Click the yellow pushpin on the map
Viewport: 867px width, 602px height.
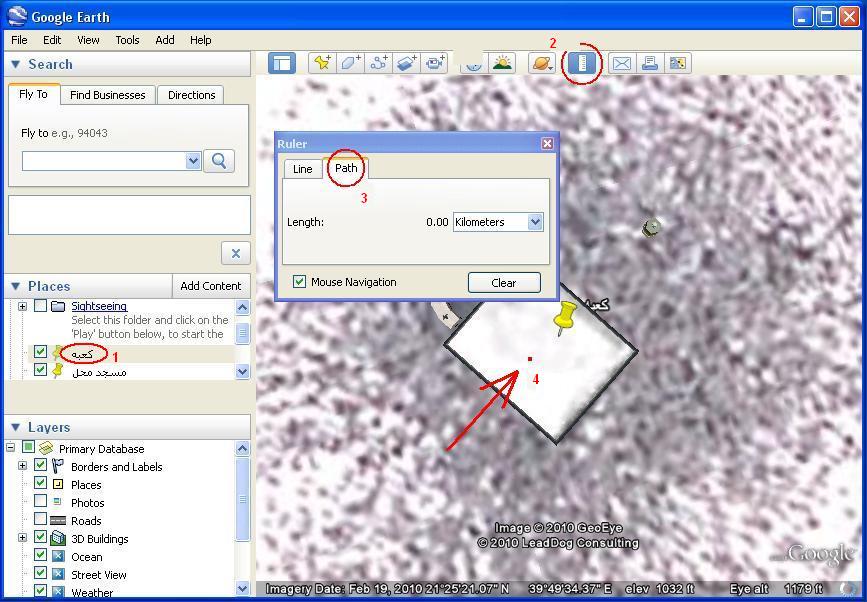coord(564,318)
